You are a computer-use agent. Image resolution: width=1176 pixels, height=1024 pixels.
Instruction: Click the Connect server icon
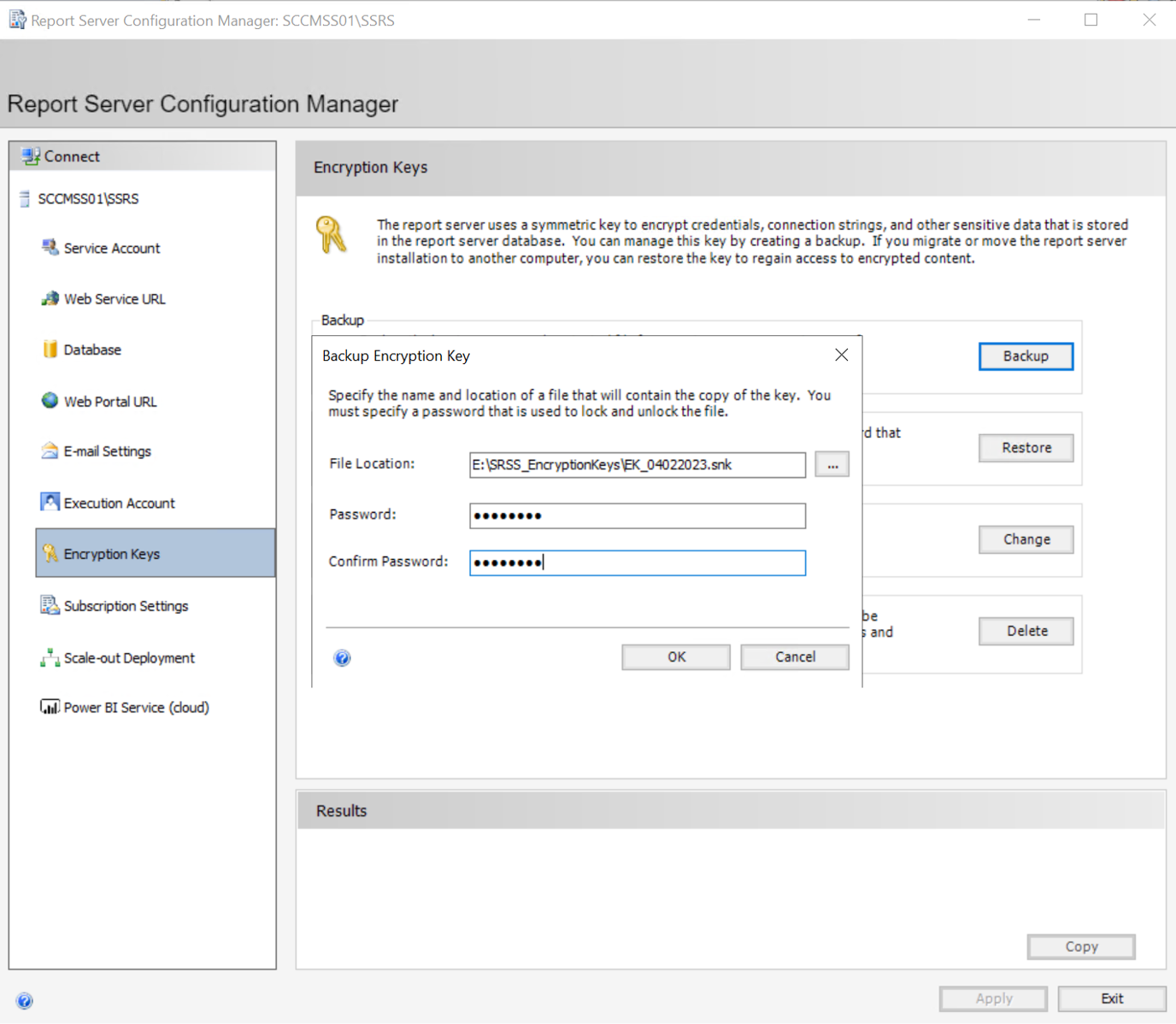(x=31, y=156)
